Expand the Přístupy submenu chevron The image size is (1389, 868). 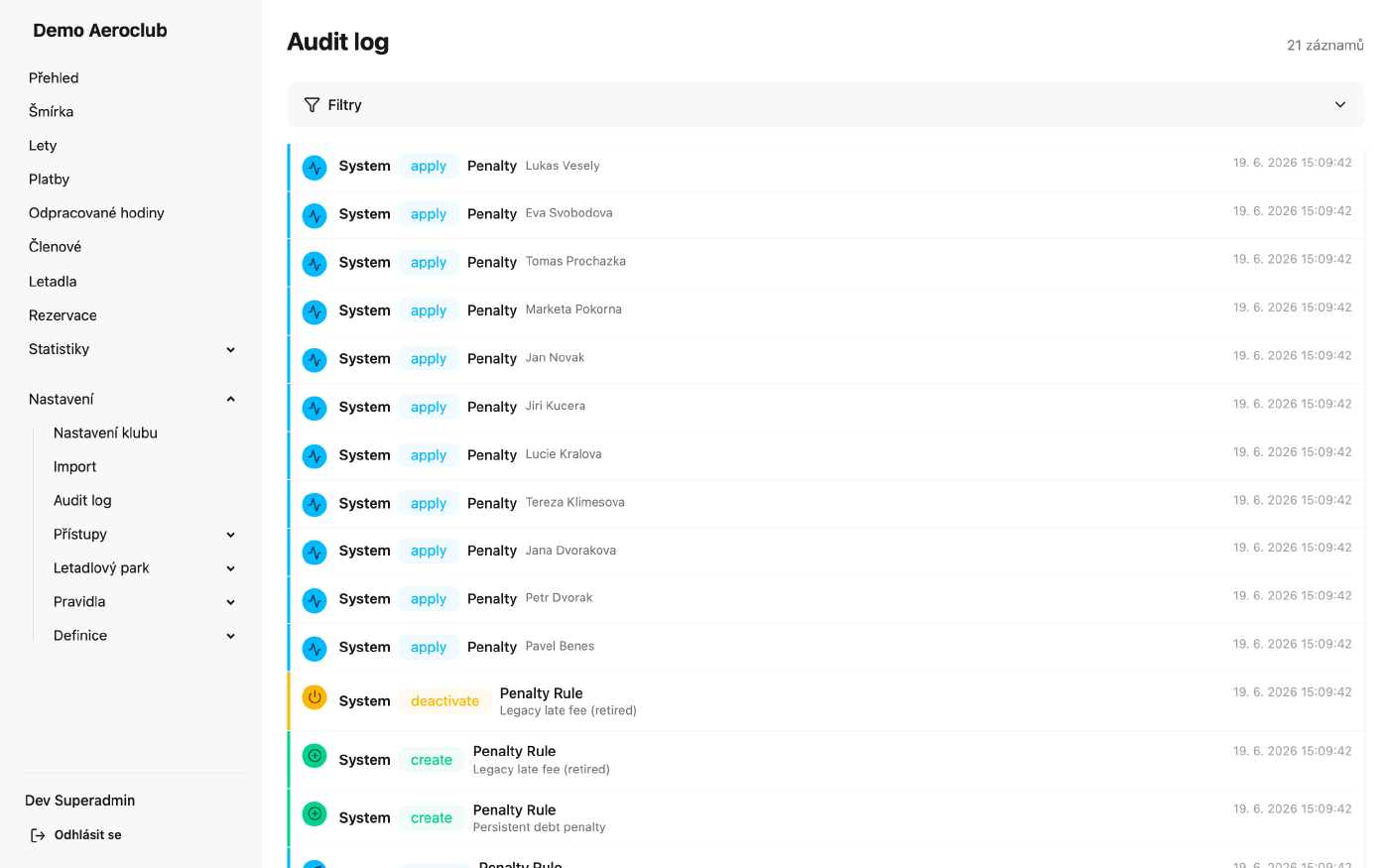[231, 535]
